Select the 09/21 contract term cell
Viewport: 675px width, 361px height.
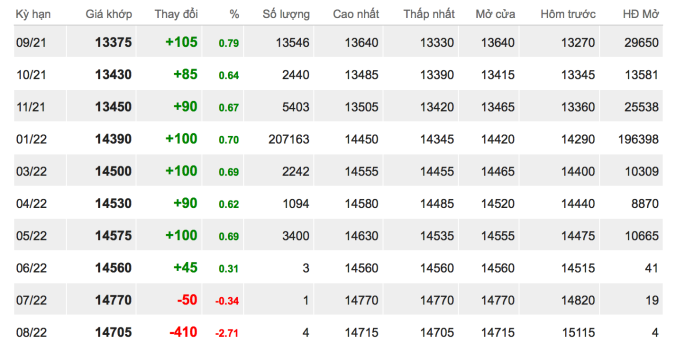[31, 43]
